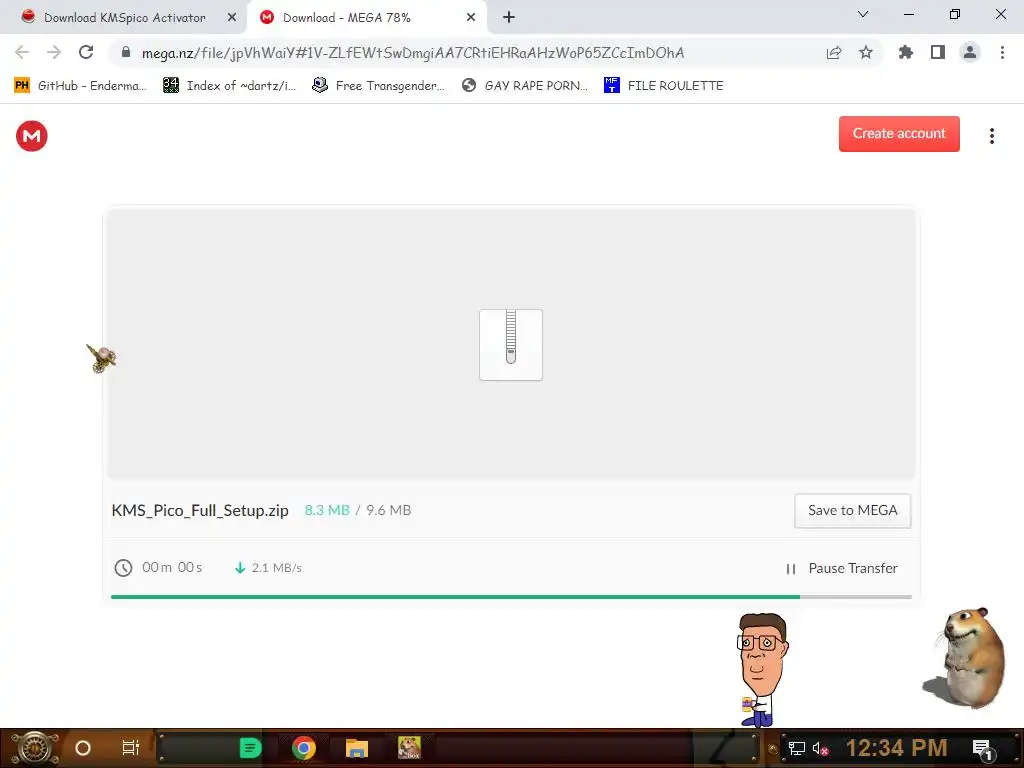Close the Download KMSpico Activator tab
Screen dimensions: 1024x768
tap(232, 18)
